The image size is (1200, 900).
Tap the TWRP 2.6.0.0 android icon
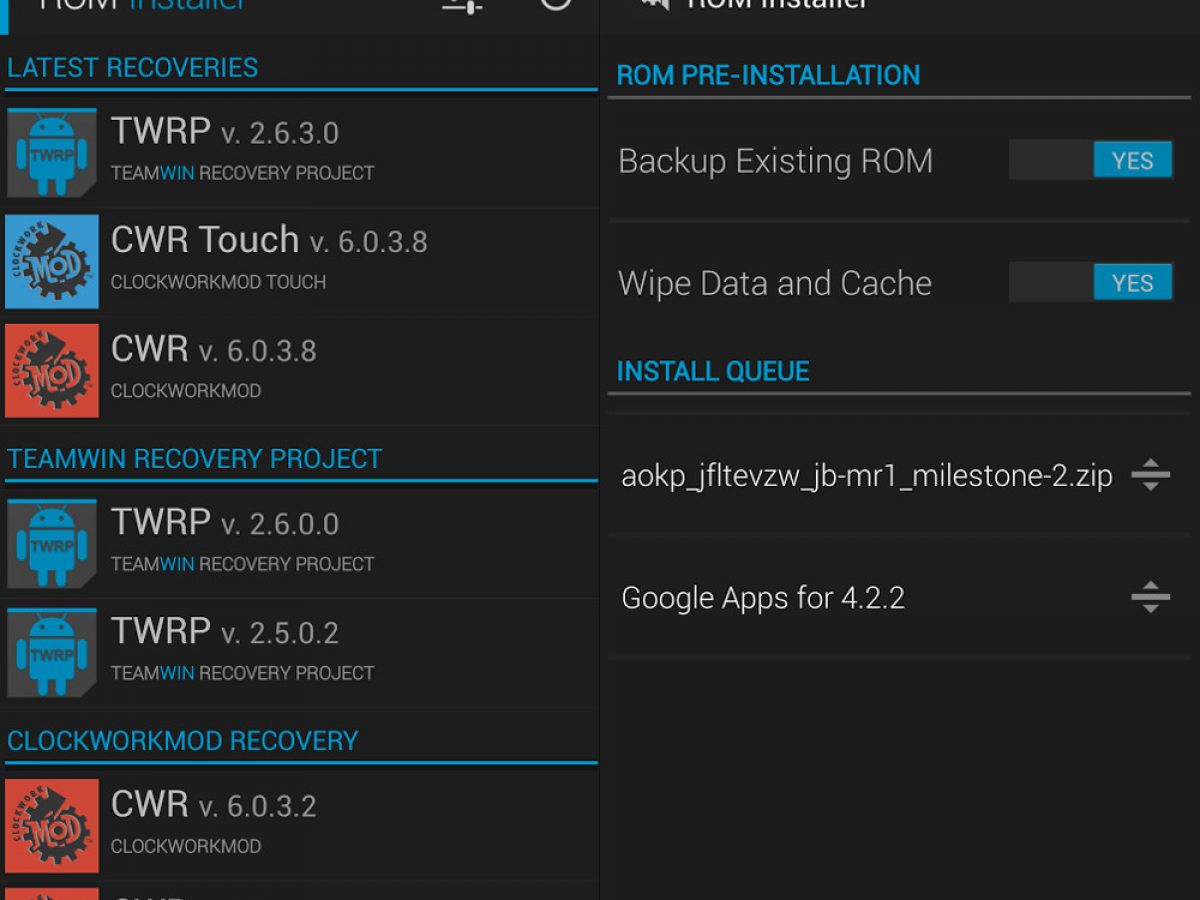click(x=52, y=543)
